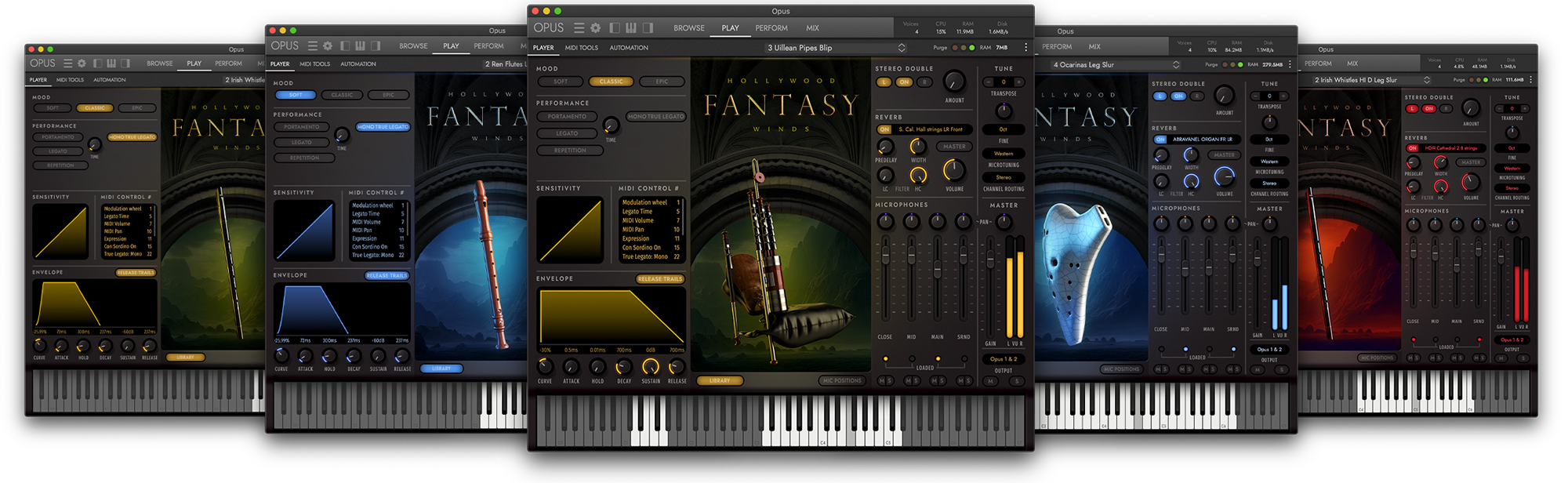Select the Play tab in Ren Flutes window

click(451, 46)
